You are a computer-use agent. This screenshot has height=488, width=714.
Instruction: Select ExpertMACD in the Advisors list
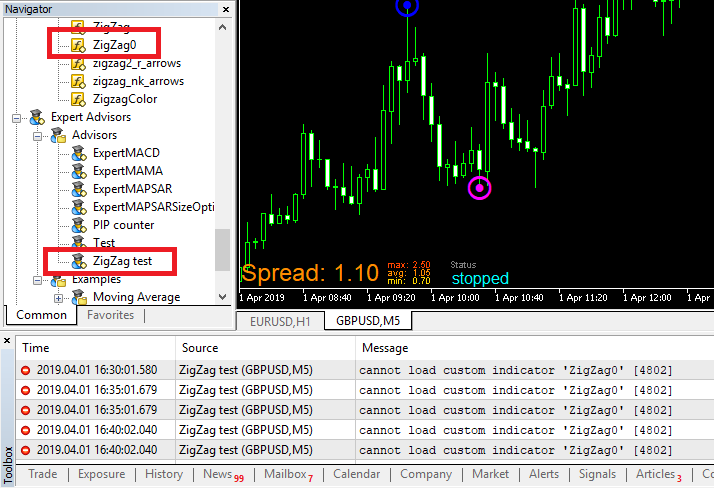tap(126, 153)
